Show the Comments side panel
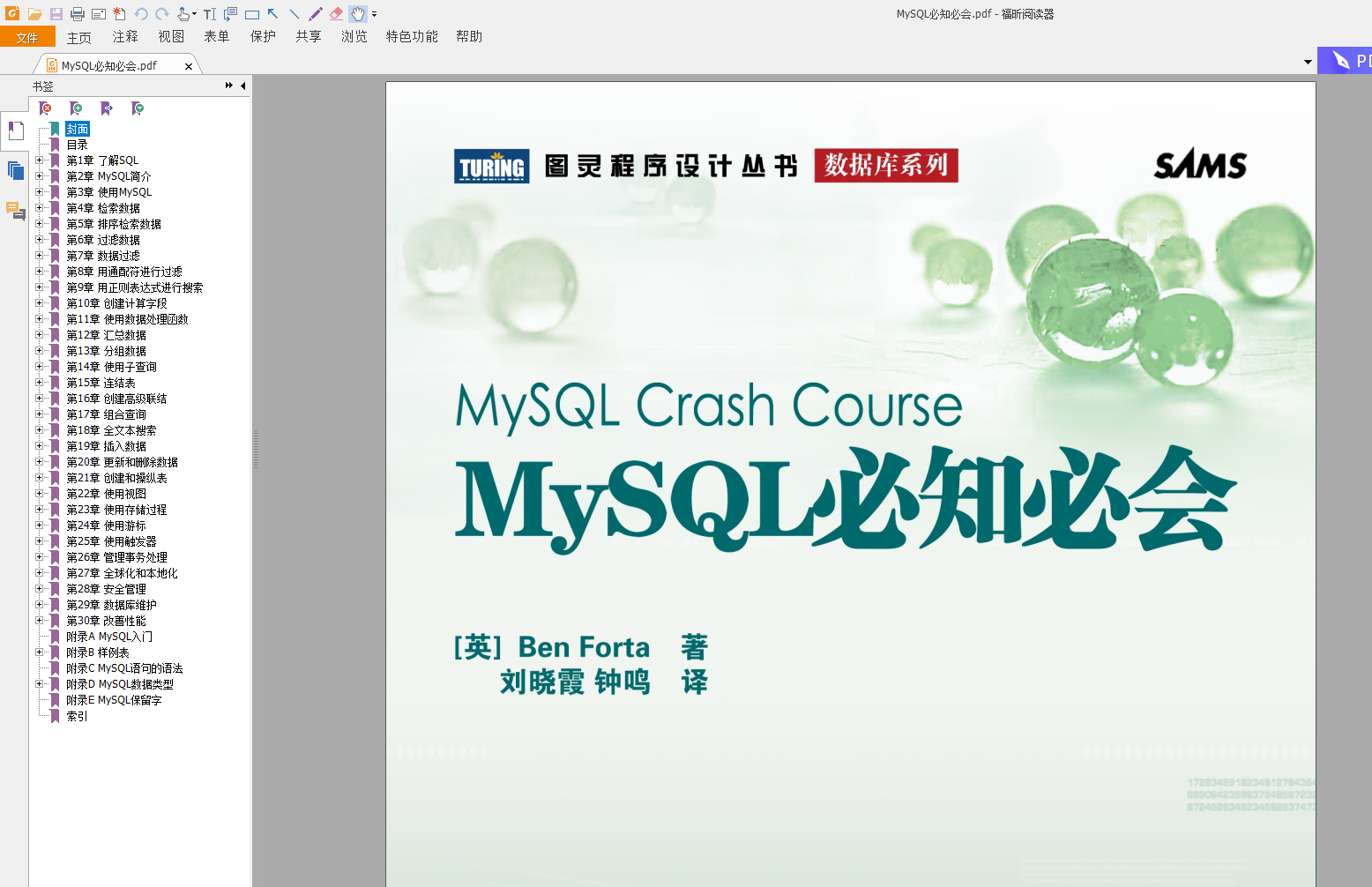 click(15, 211)
